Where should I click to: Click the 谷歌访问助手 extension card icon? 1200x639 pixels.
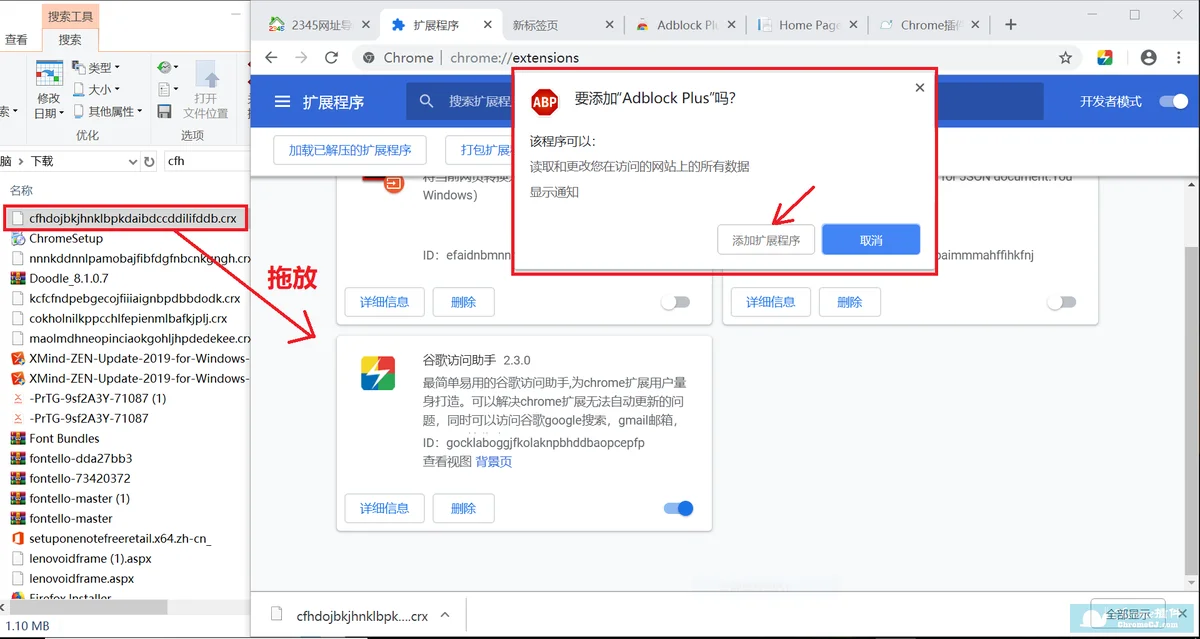point(378,374)
